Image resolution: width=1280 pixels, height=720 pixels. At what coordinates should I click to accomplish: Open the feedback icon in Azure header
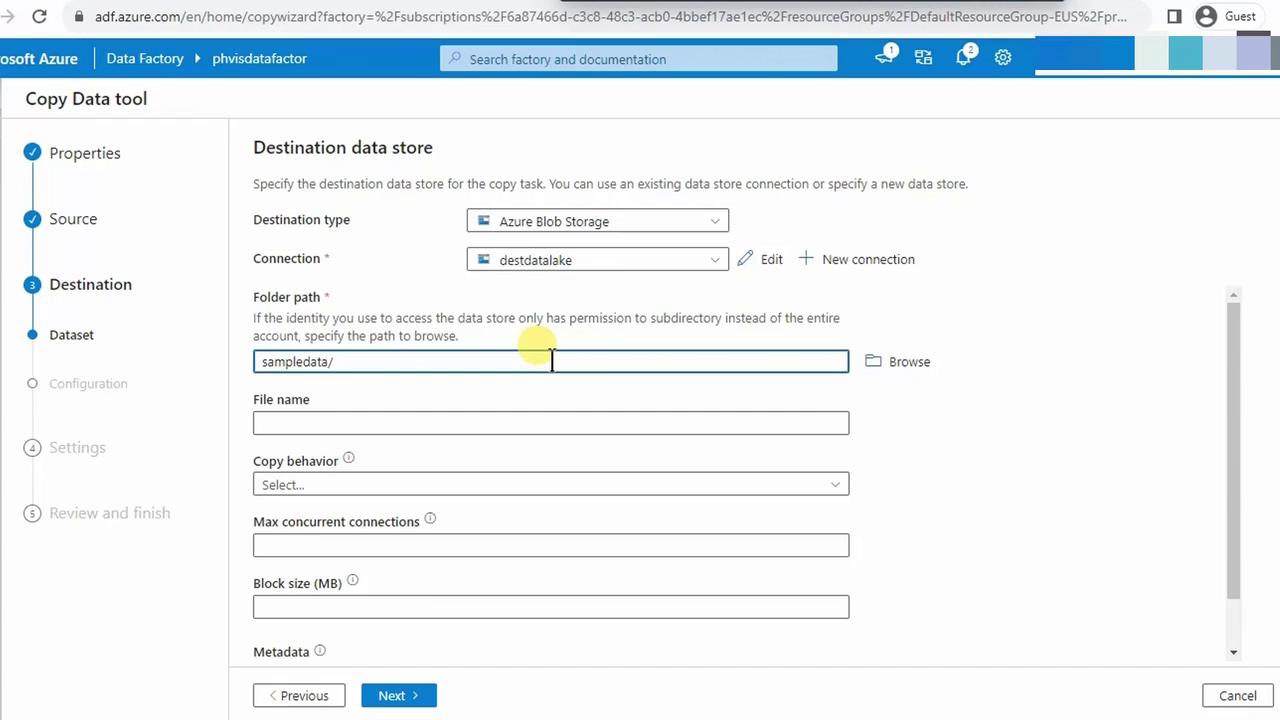pyautogui.click(x=885, y=58)
